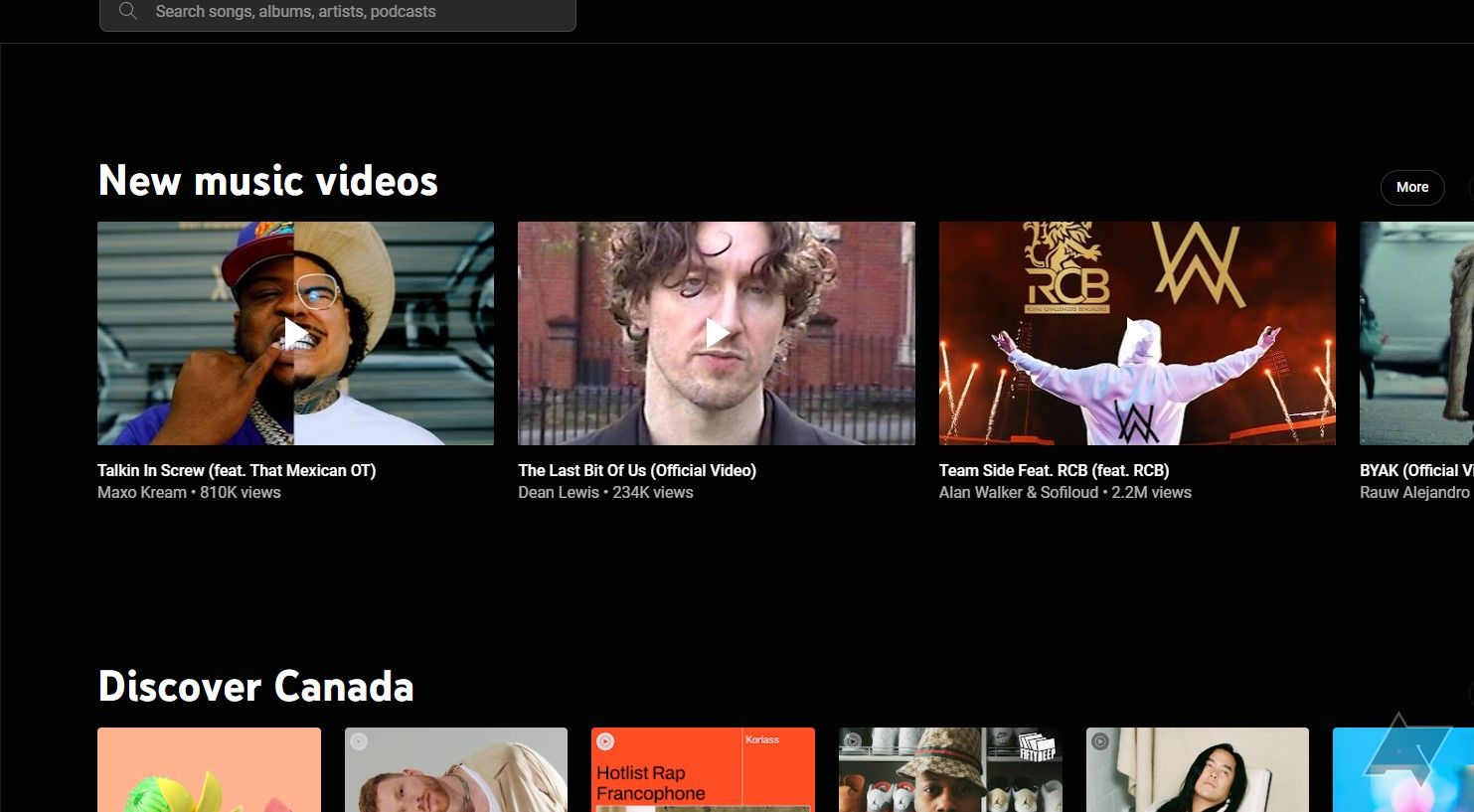Open the peach-colored Discover Canada playlist cover

[x=209, y=769]
